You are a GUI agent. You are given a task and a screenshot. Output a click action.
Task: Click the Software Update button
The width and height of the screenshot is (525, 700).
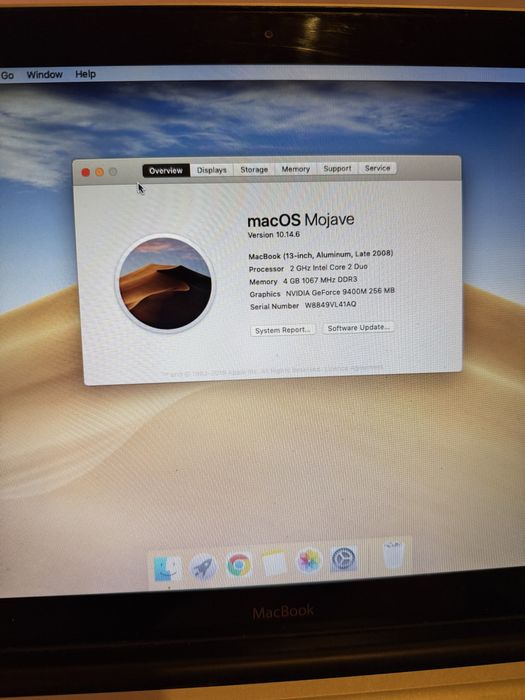click(358, 328)
